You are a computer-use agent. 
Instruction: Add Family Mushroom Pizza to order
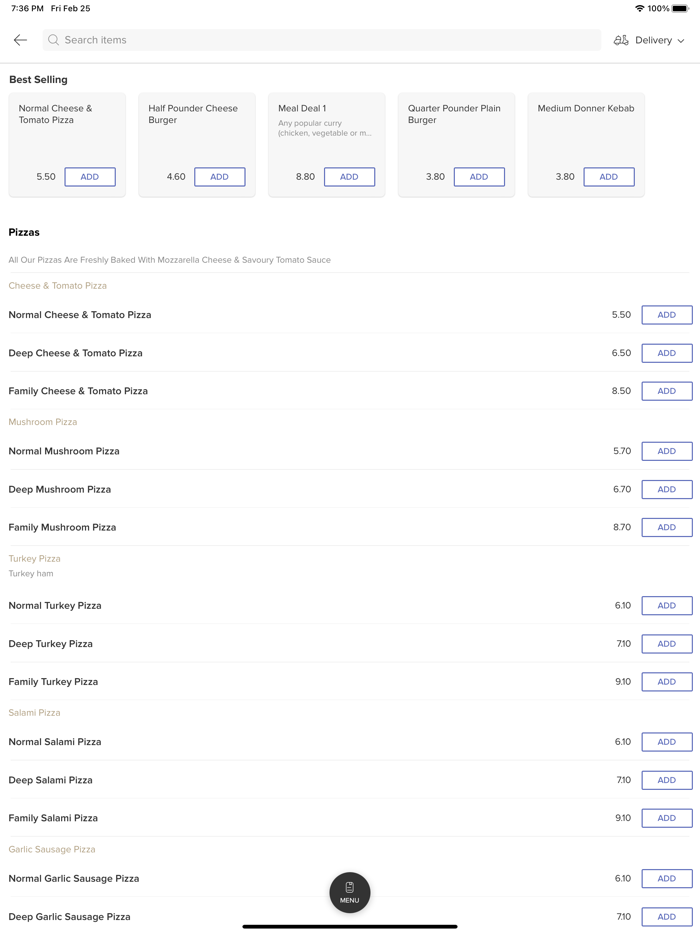tap(666, 527)
